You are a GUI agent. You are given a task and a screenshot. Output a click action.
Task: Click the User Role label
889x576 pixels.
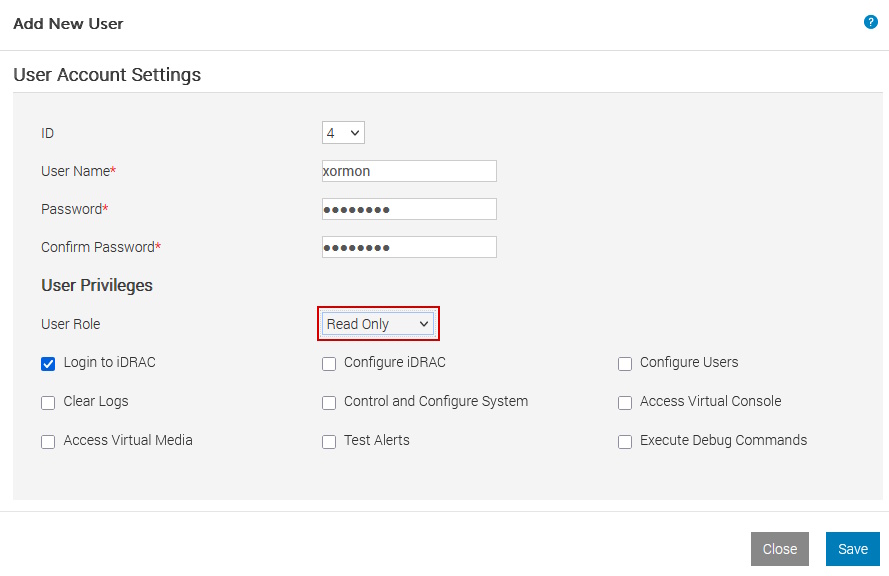[70, 324]
